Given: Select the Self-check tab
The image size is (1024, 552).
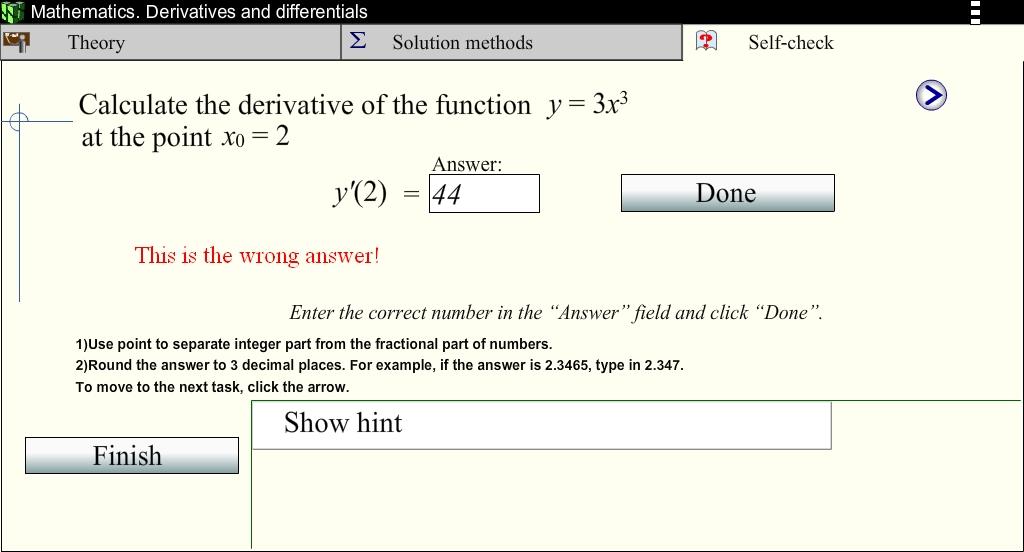Looking at the screenshot, I should tap(852, 42).
